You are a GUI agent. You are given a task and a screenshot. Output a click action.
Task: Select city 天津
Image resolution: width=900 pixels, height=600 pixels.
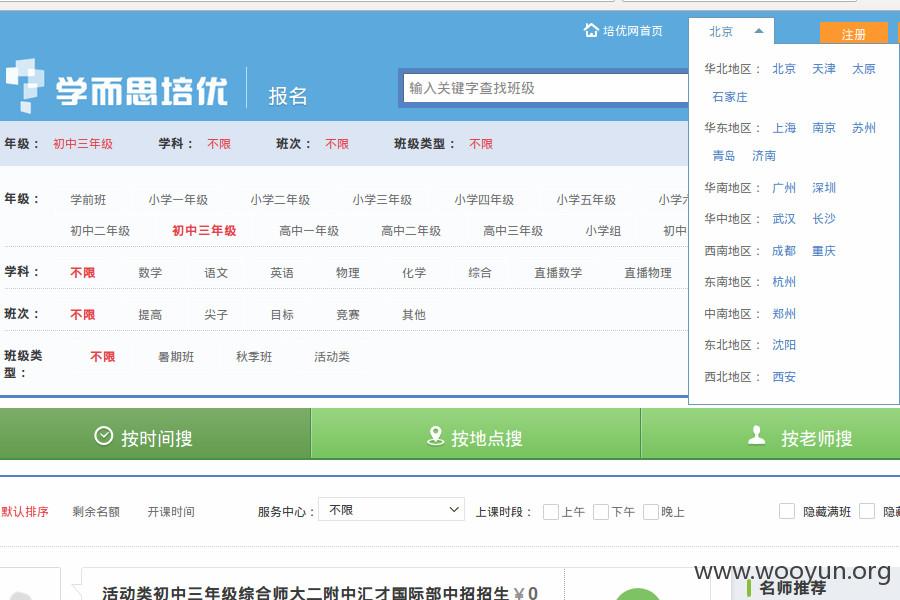(x=824, y=69)
